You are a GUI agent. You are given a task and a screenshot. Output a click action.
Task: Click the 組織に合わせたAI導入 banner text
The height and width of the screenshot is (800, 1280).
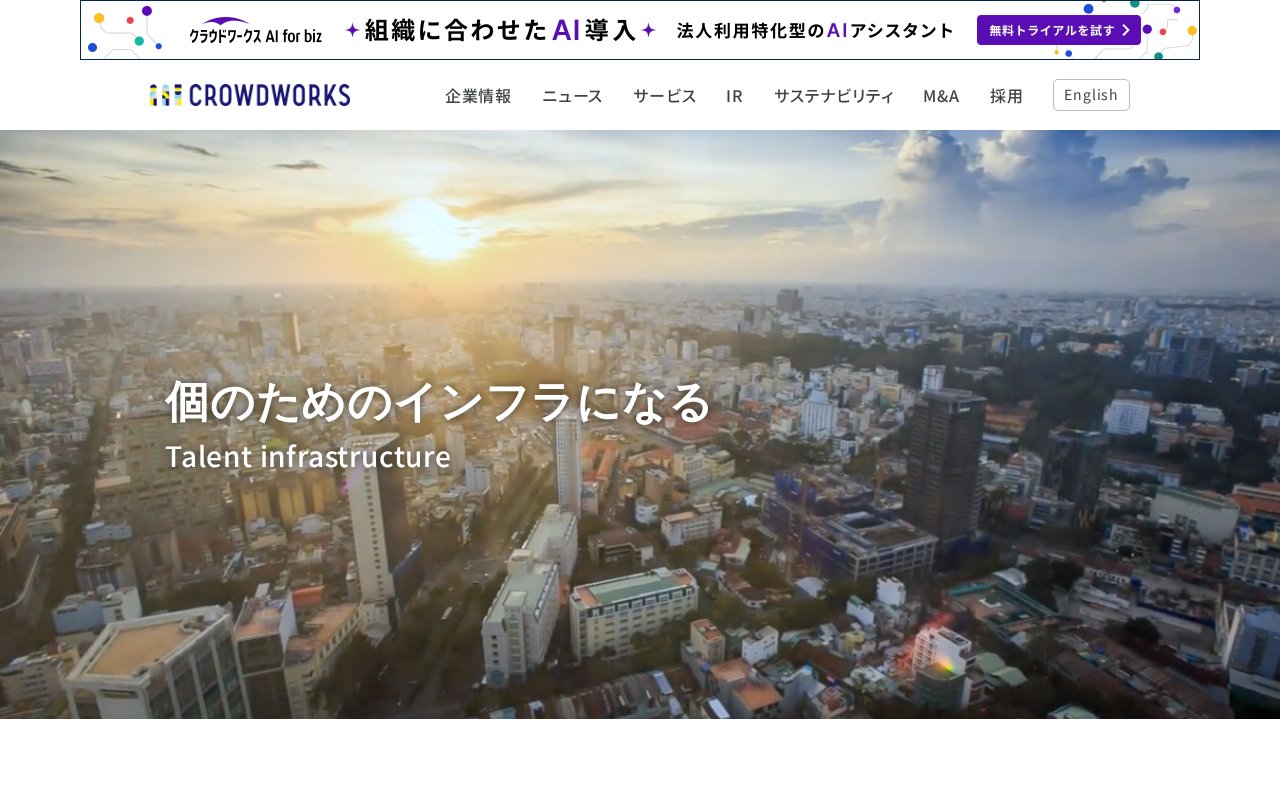(500, 30)
